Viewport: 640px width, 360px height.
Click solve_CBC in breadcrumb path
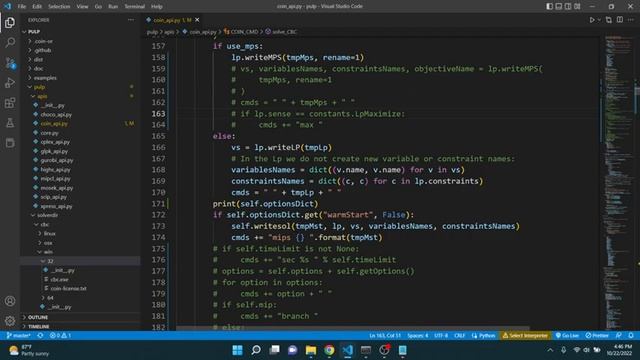click(x=281, y=31)
